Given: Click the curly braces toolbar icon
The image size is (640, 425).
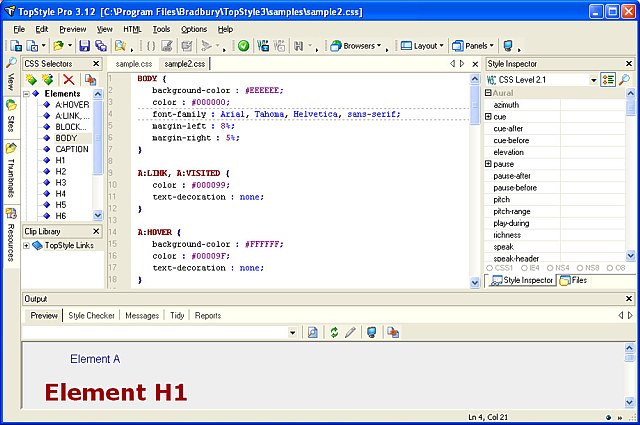Looking at the screenshot, I should pyautogui.click(x=151, y=46).
